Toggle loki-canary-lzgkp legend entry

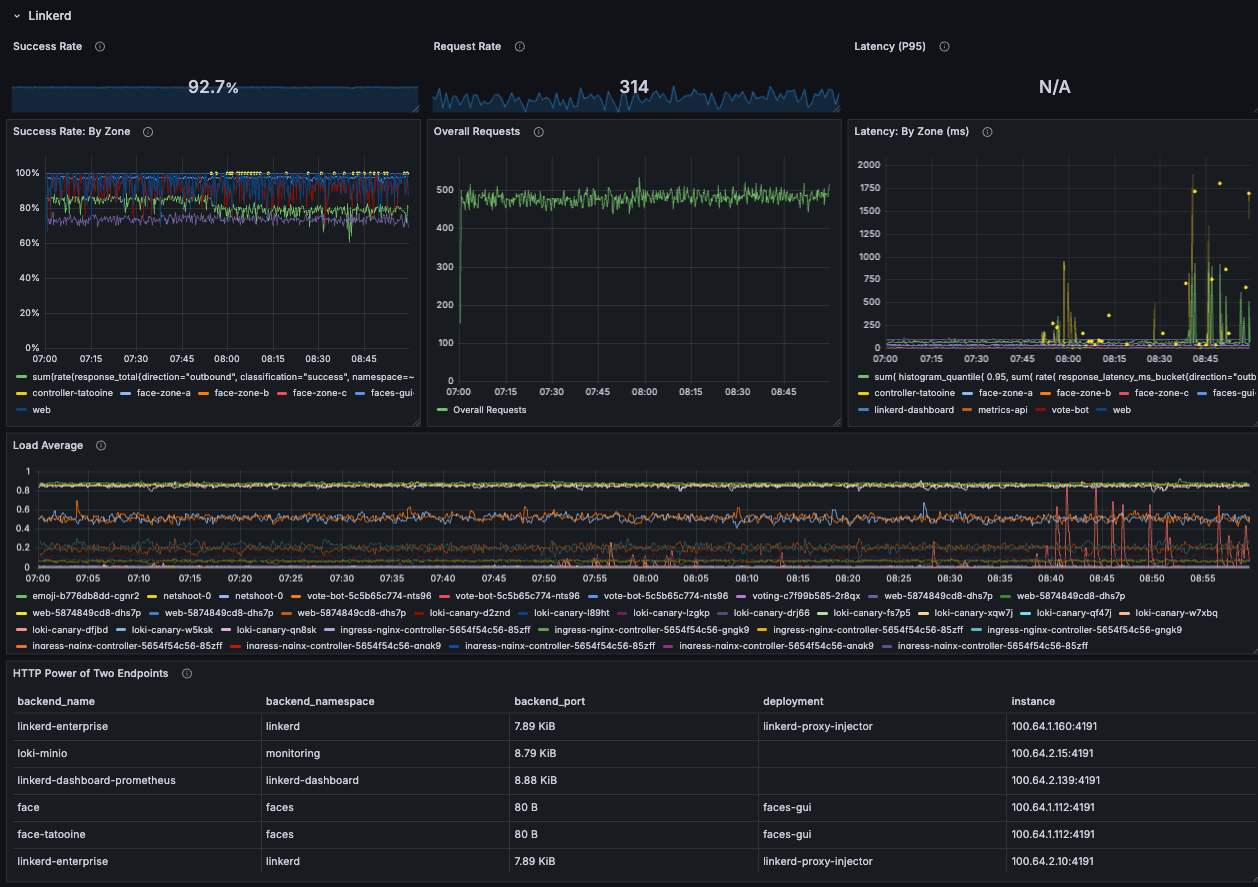671,613
